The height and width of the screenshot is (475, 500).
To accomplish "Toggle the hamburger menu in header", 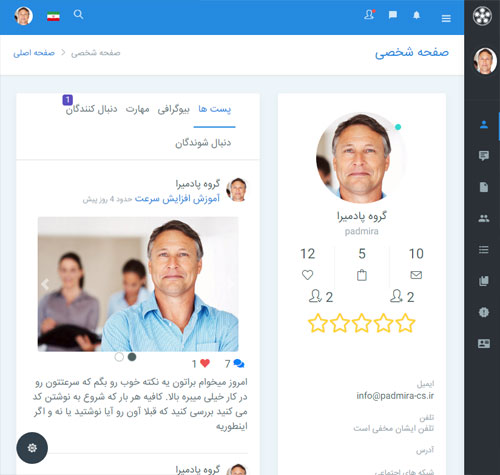I will [446, 18].
